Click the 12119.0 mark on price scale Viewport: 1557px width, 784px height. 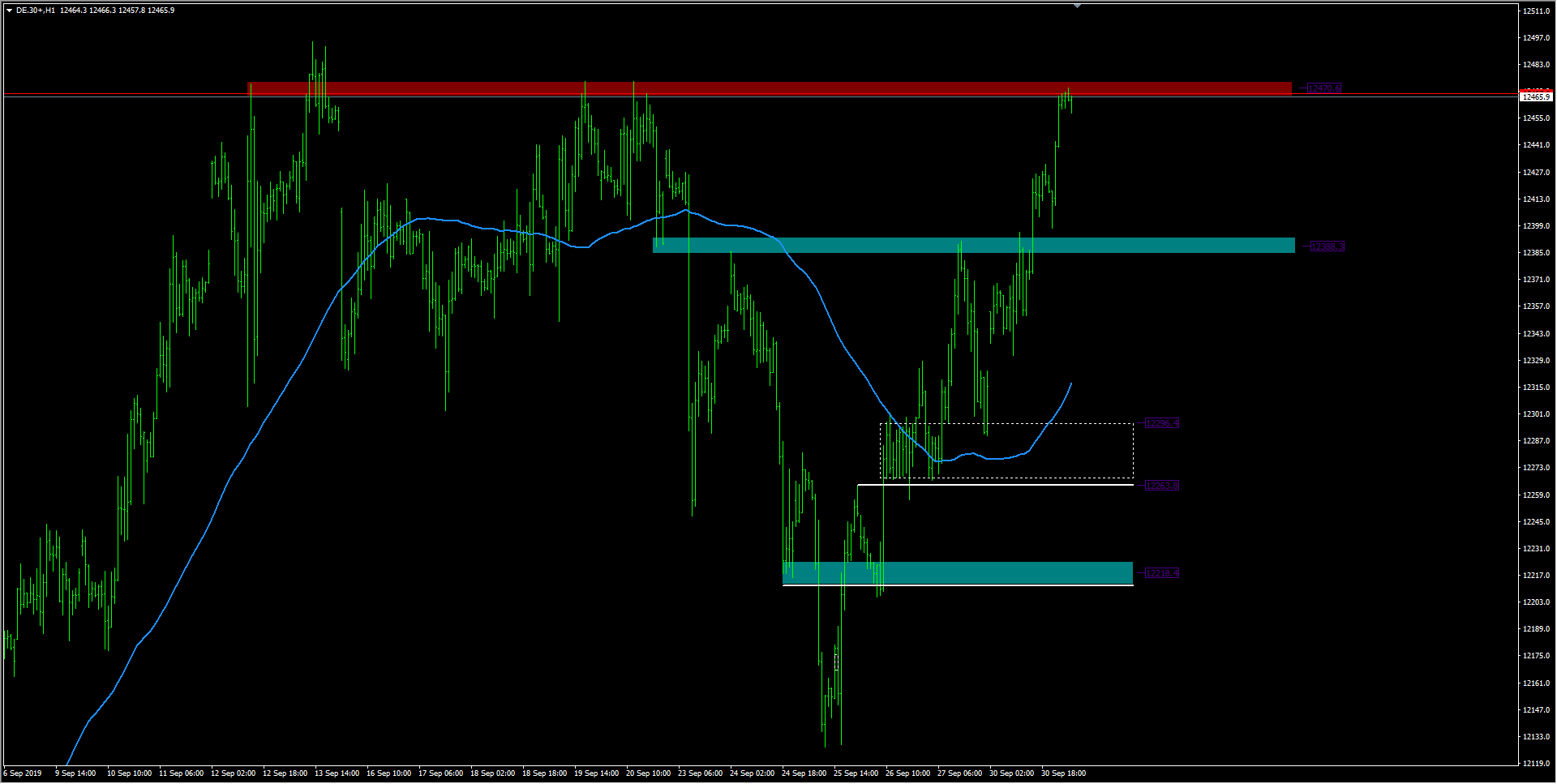(1536, 763)
